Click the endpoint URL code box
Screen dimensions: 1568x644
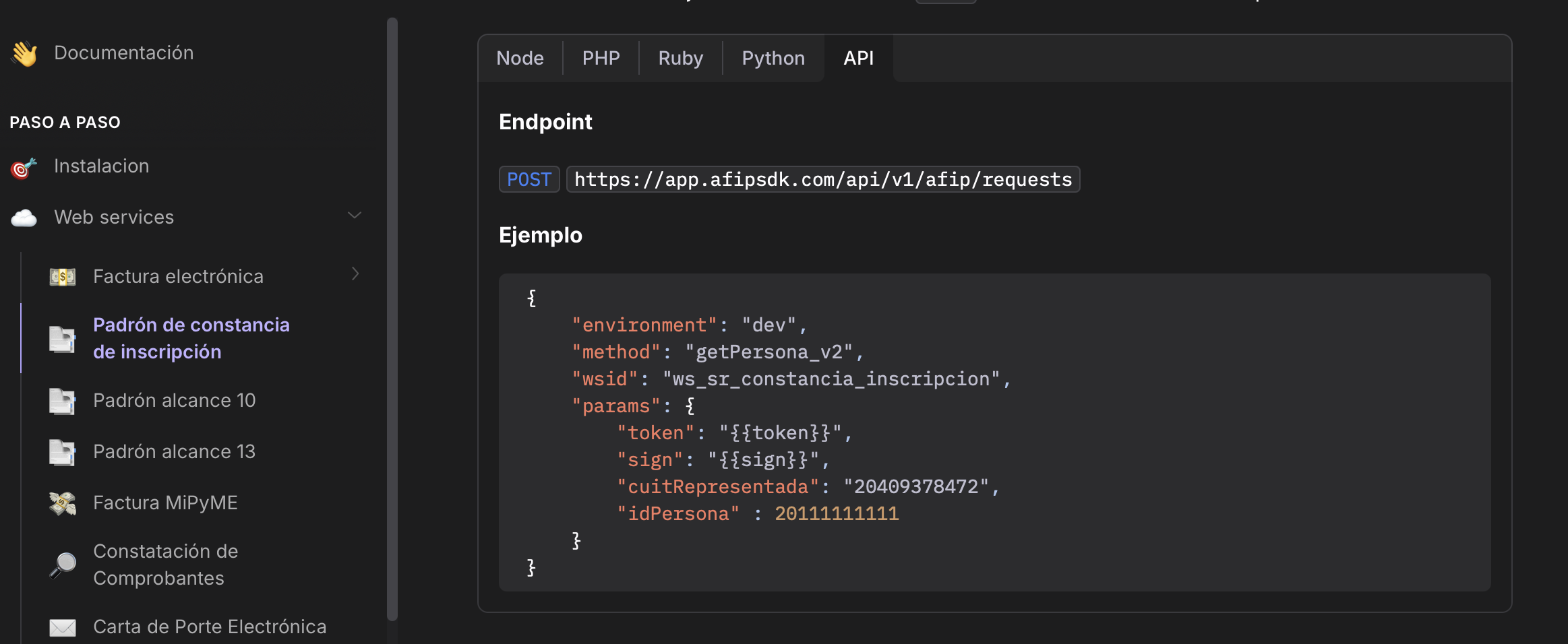click(822, 180)
